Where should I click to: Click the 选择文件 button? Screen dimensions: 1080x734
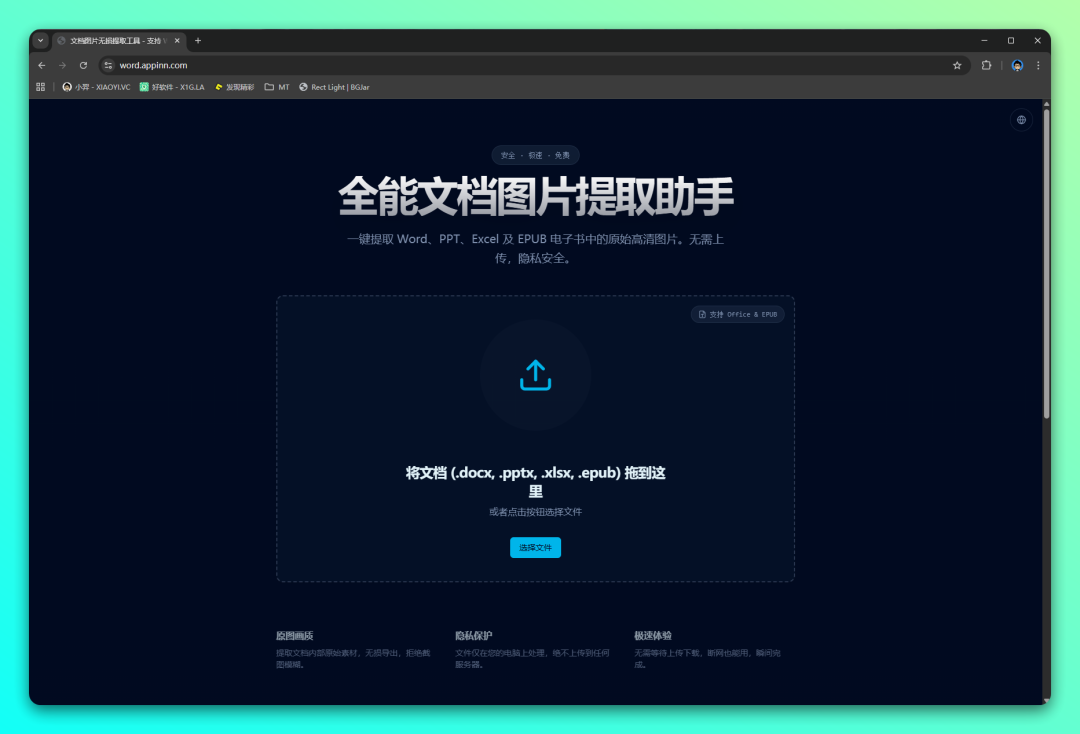coord(535,547)
